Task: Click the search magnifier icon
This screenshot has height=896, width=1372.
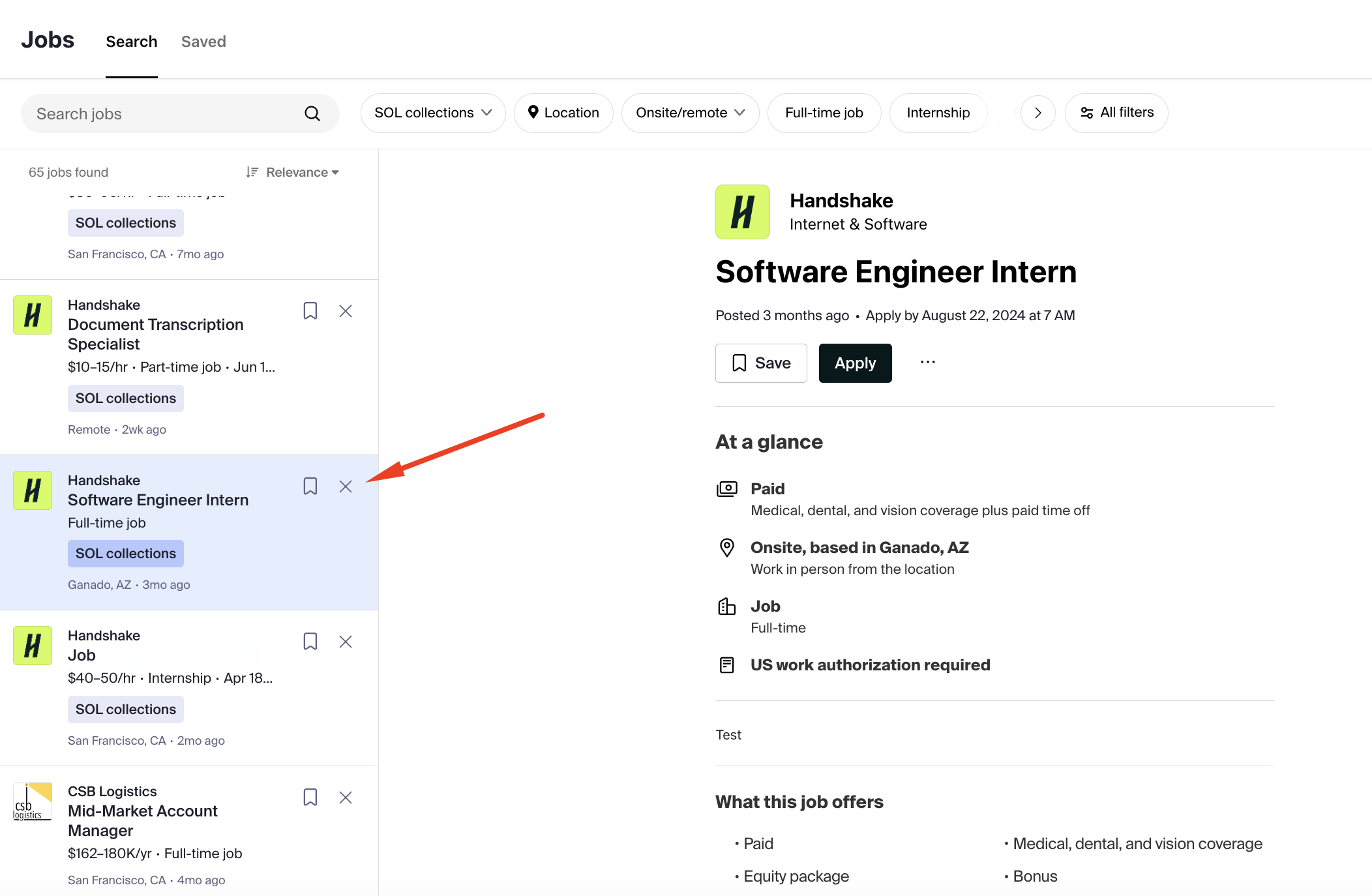Action: [312, 113]
